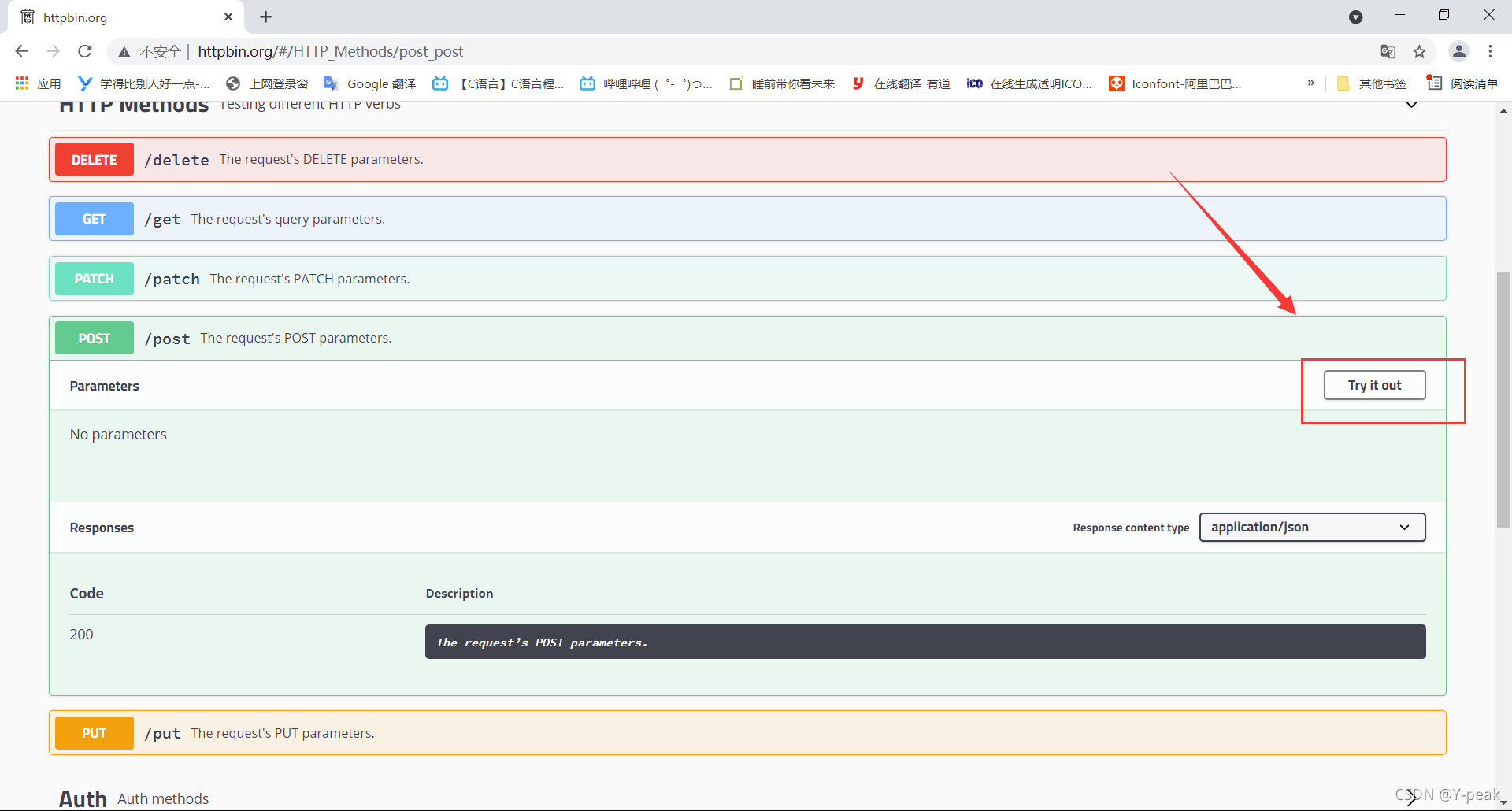Collapse the HTTP Methods section chevron
Viewport: 1512px width, 811px height.
pyautogui.click(x=1411, y=105)
